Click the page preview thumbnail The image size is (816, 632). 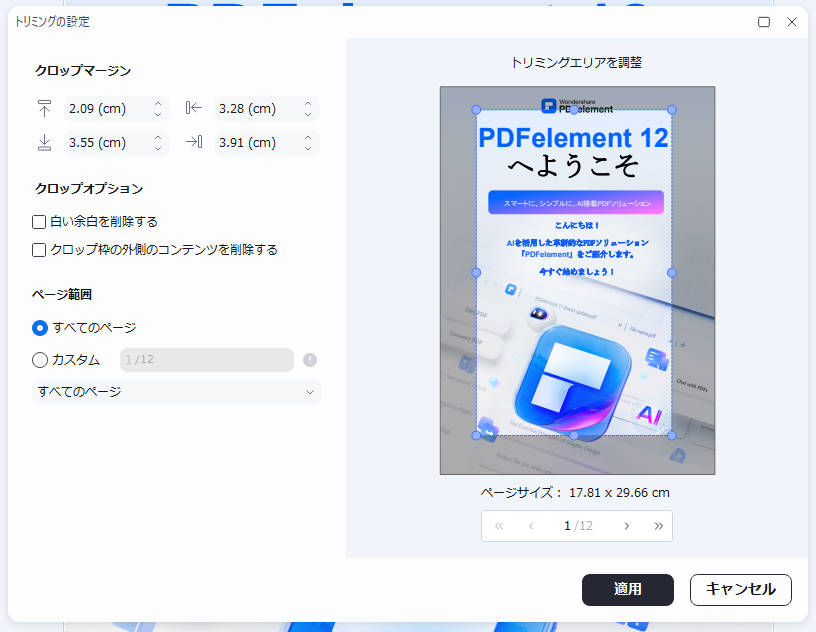point(577,280)
